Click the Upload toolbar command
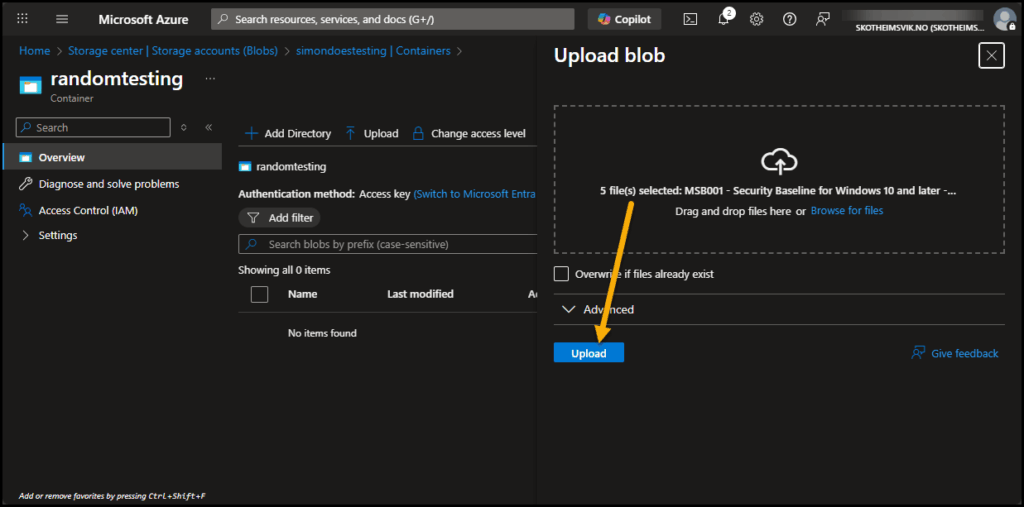 point(372,133)
